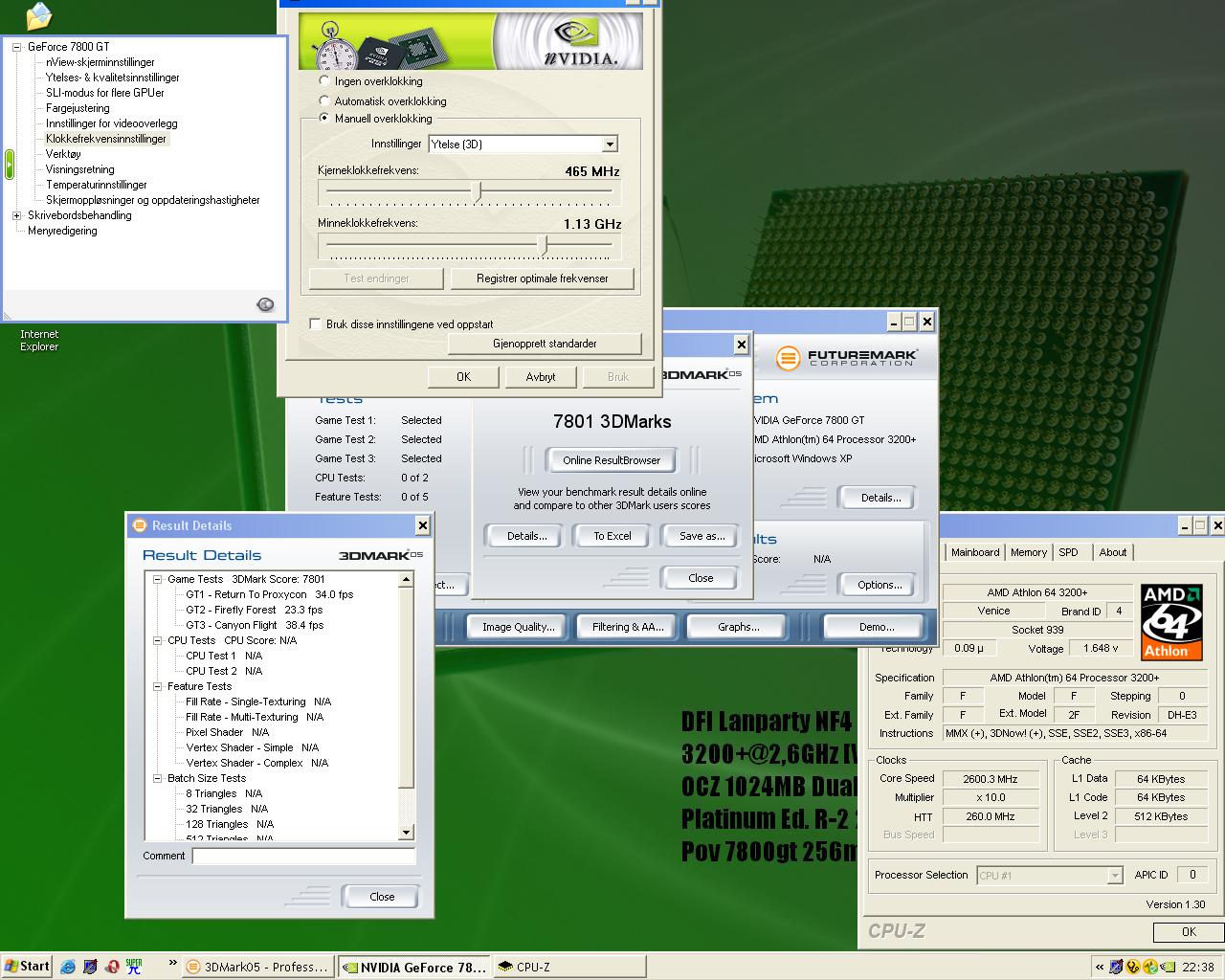
Task: Click the green side handle of NVIDIA panel
Action: coord(9,165)
